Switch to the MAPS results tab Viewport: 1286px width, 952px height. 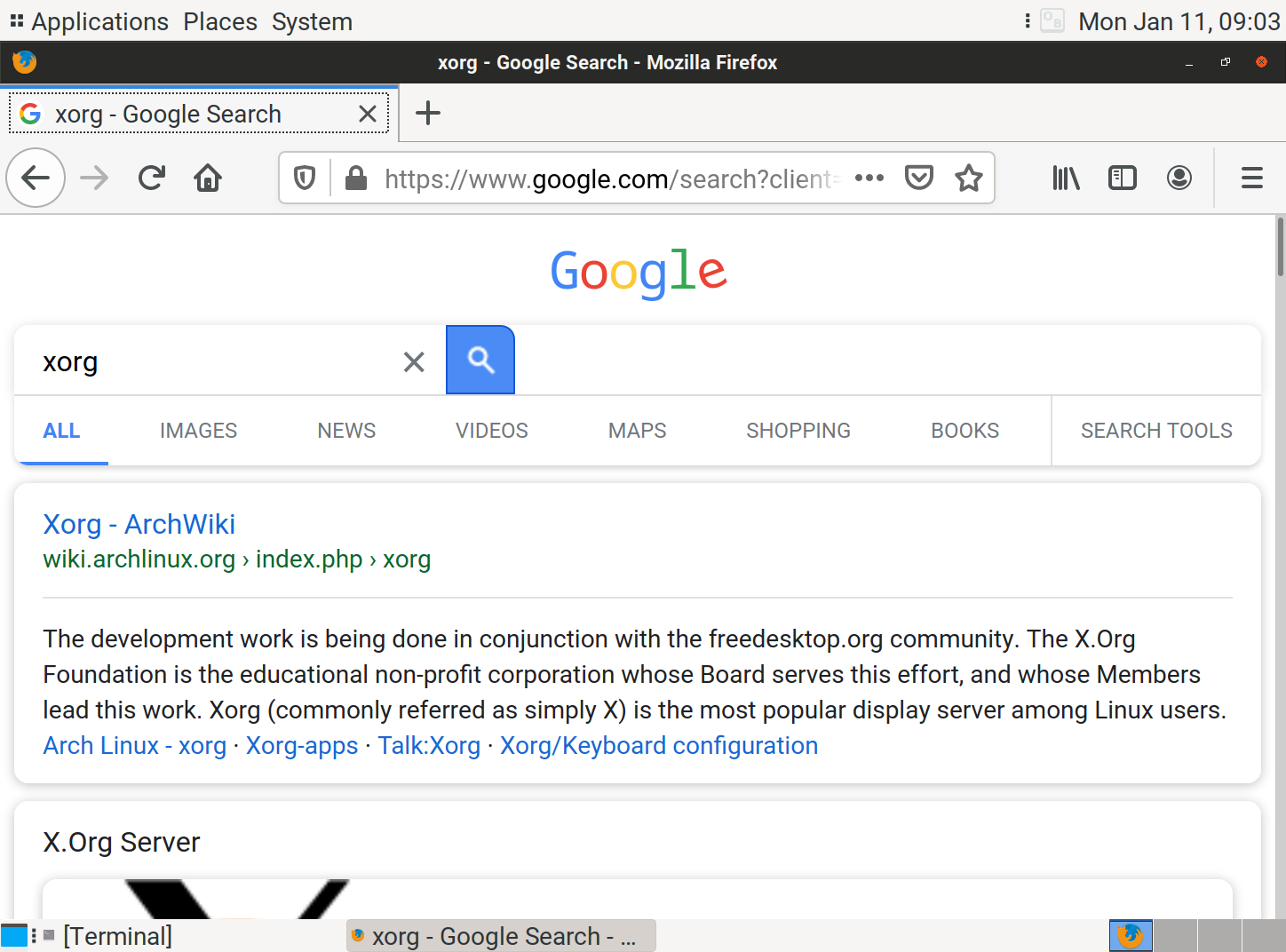[637, 431]
